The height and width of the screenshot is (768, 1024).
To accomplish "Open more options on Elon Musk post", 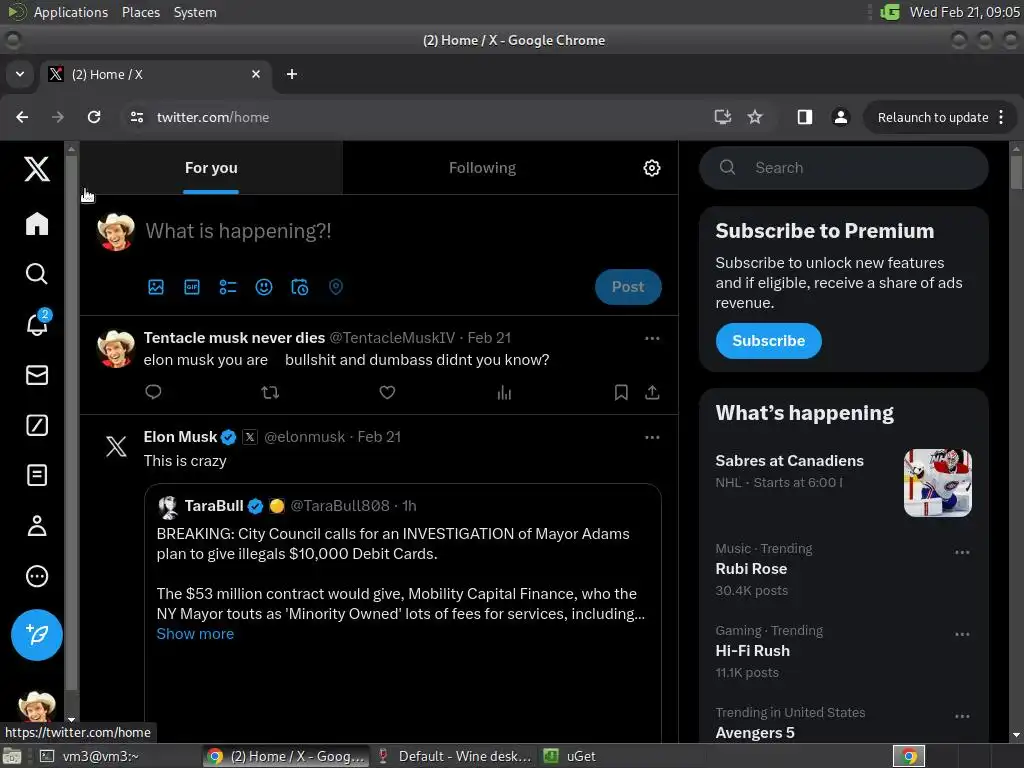I will [x=652, y=438].
